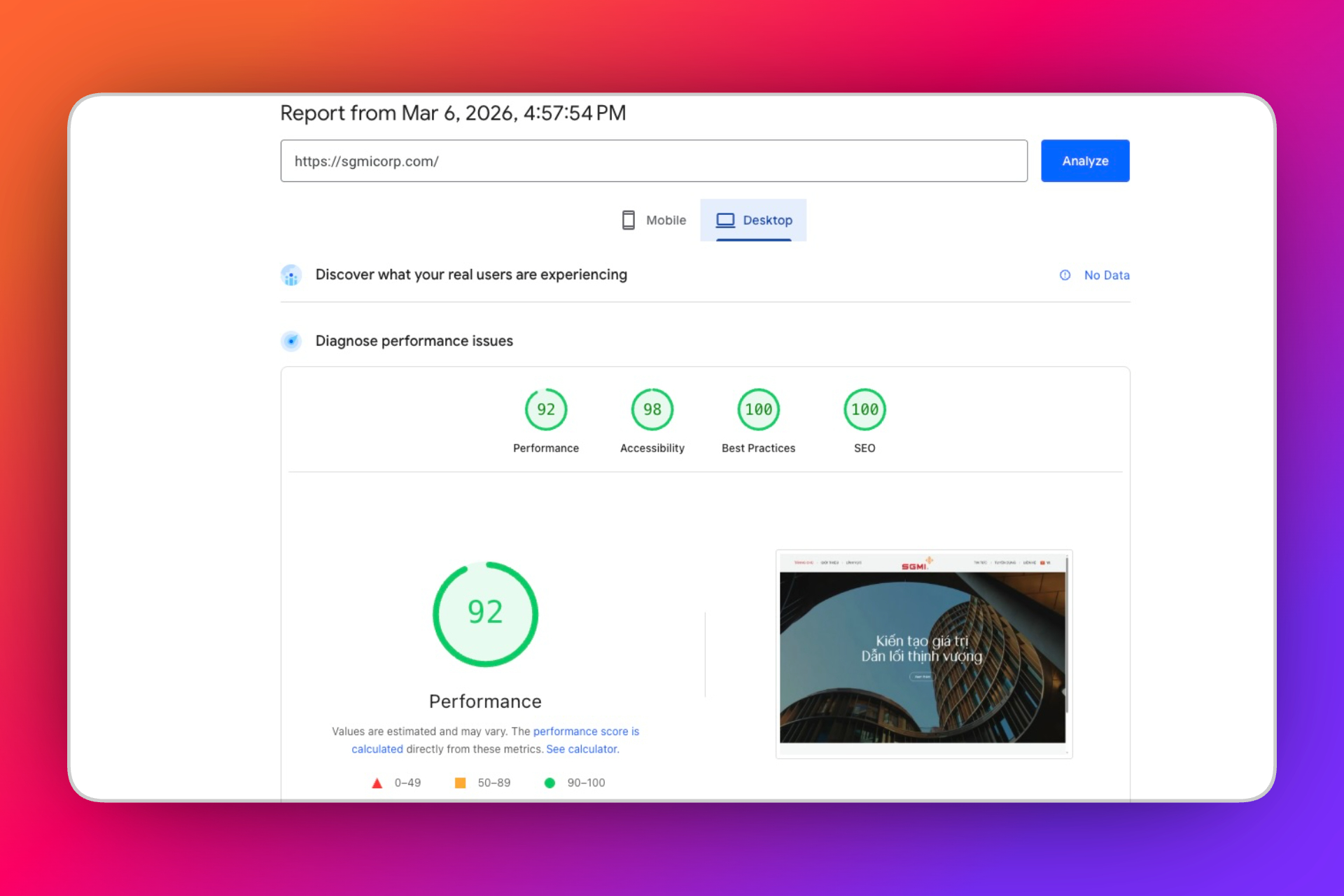Jump to Performance score 92 gauge
The image size is (1344, 896).
(545, 409)
